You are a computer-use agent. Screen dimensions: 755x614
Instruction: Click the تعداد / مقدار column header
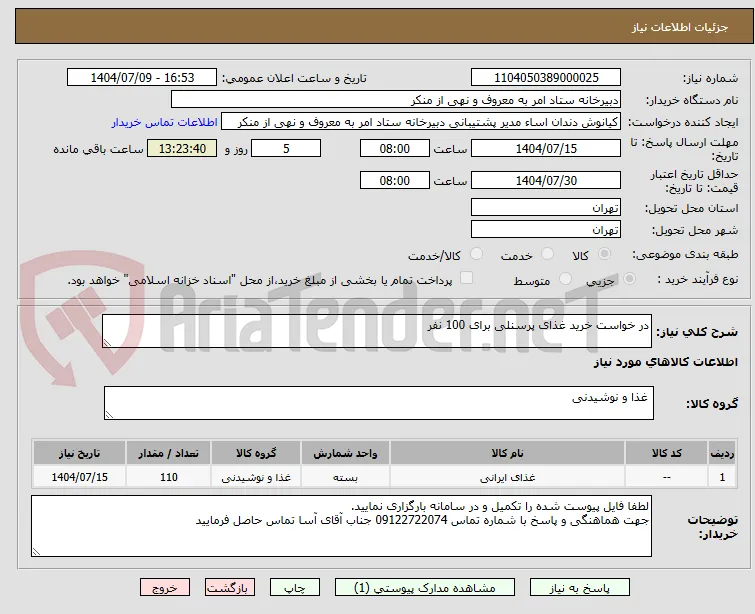pos(169,453)
